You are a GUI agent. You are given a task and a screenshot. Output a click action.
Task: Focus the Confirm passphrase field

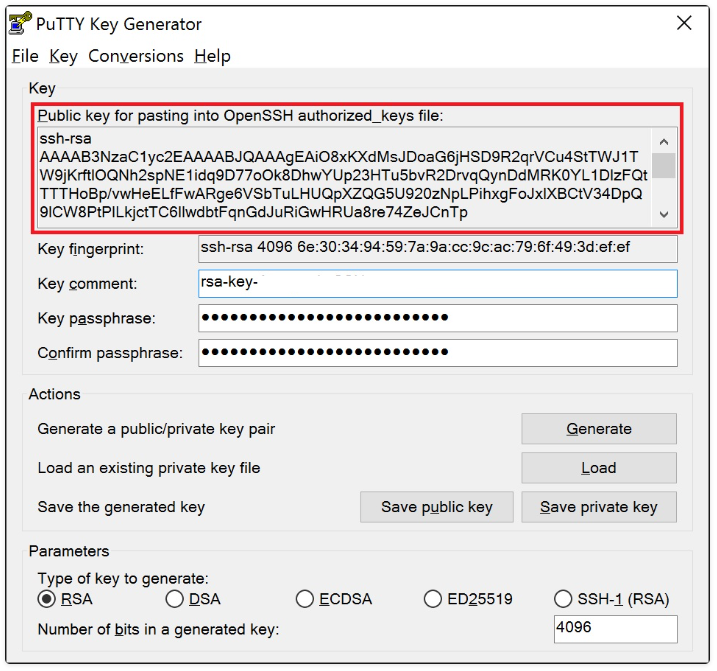pyautogui.click(x=438, y=353)
